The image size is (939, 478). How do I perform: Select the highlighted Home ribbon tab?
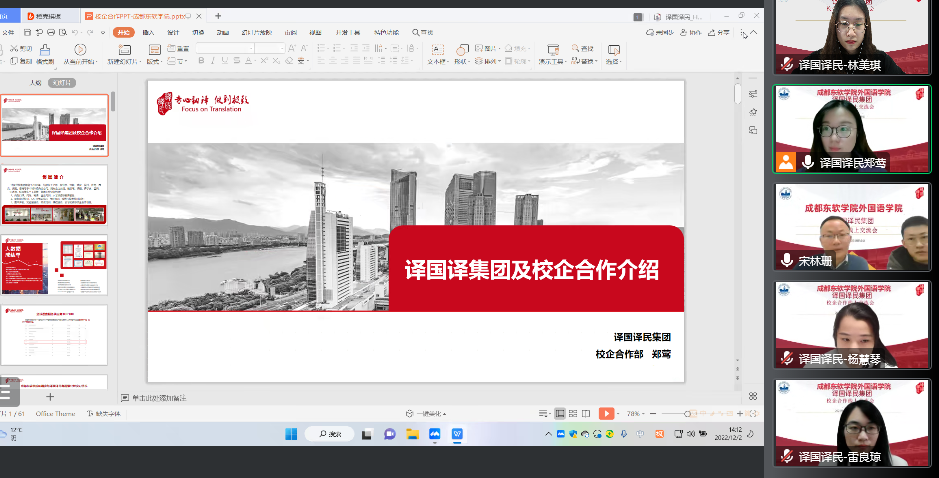122,32
